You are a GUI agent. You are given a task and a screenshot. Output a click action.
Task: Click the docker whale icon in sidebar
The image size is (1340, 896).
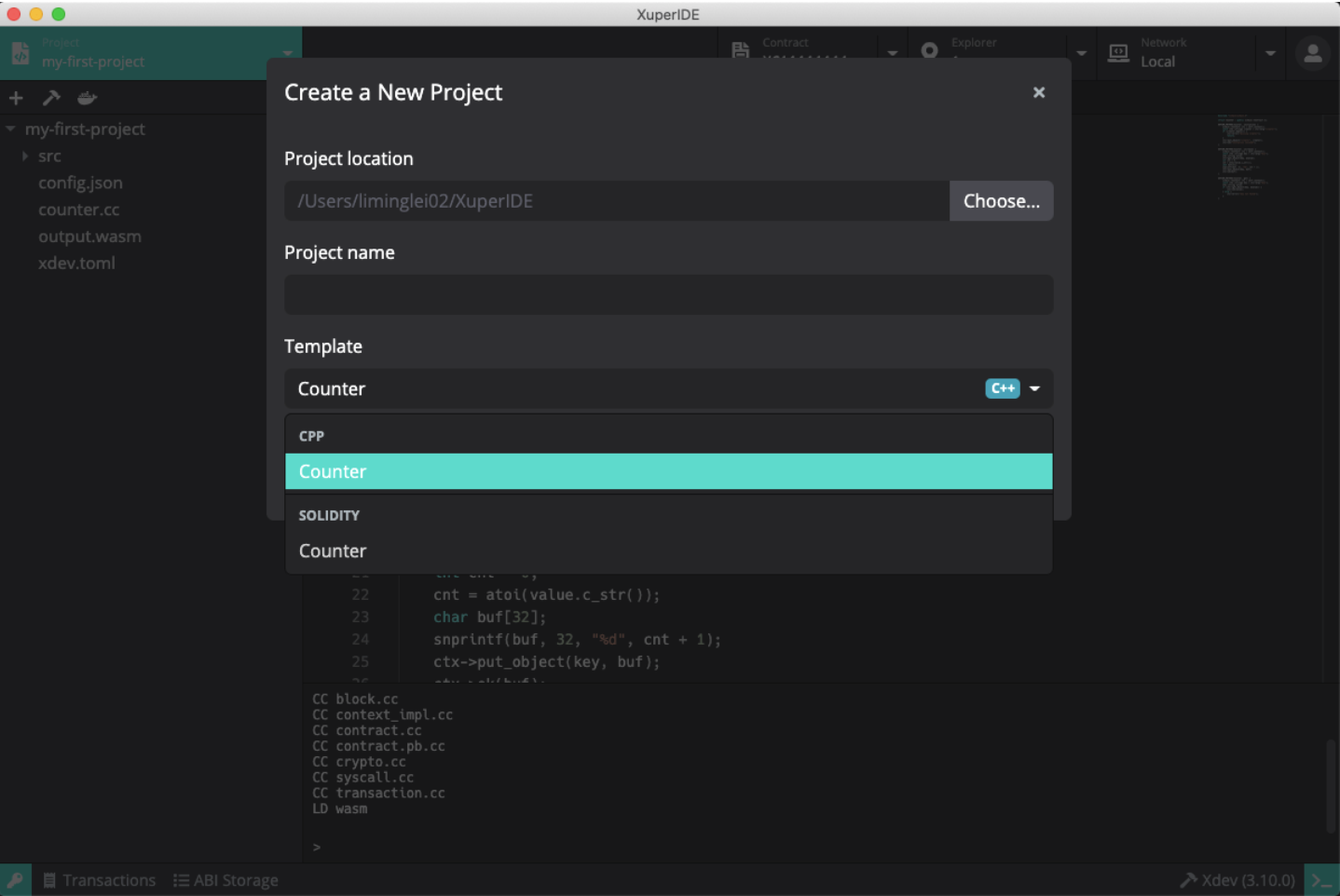(87, 98)
